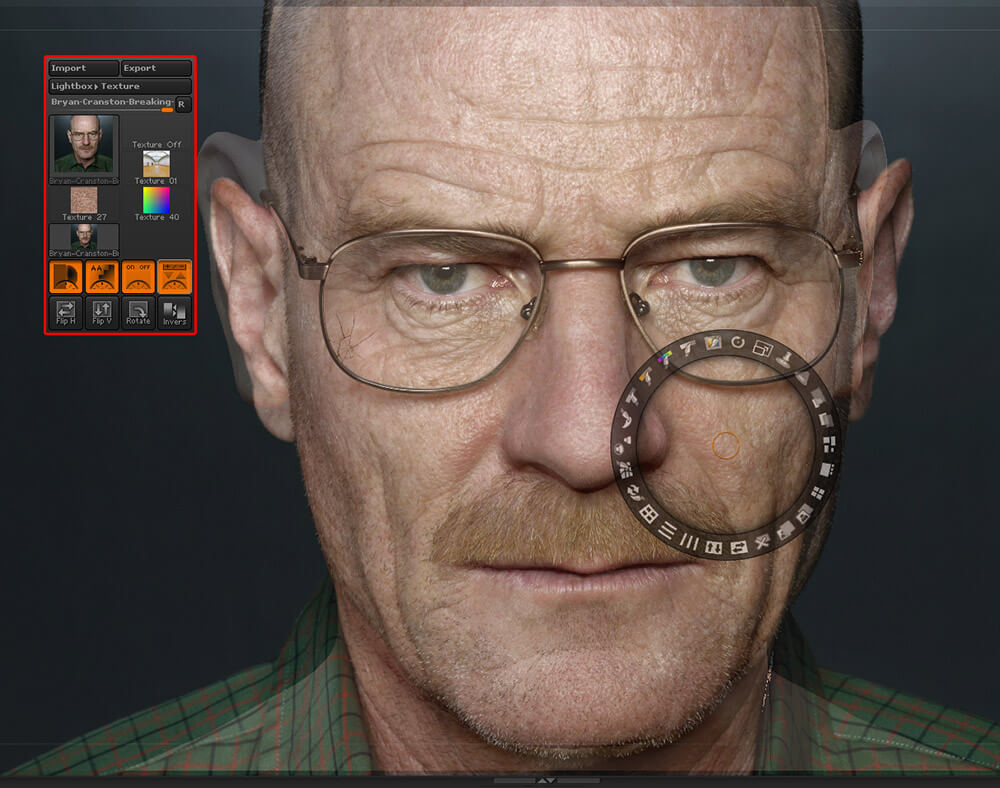The height and width of the screenshot is (788, 1000).
Task: Click the stamp-shaped Pin Spotlight icon
Action: coord(786,358)
